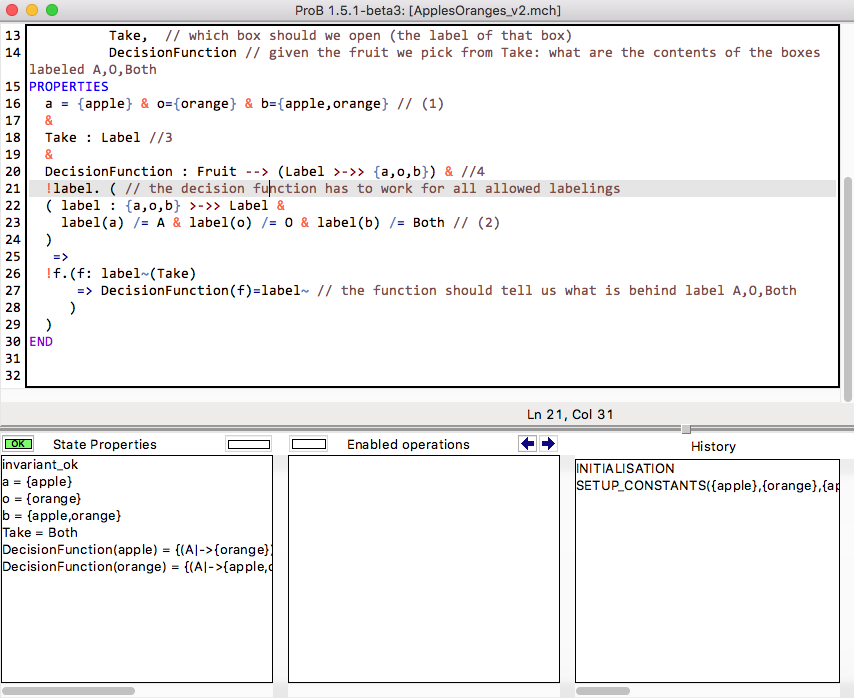Screen dimensions: 854x698
Task: Click State Properties horizontal scrollbar thumb
Action: (68, 690)
